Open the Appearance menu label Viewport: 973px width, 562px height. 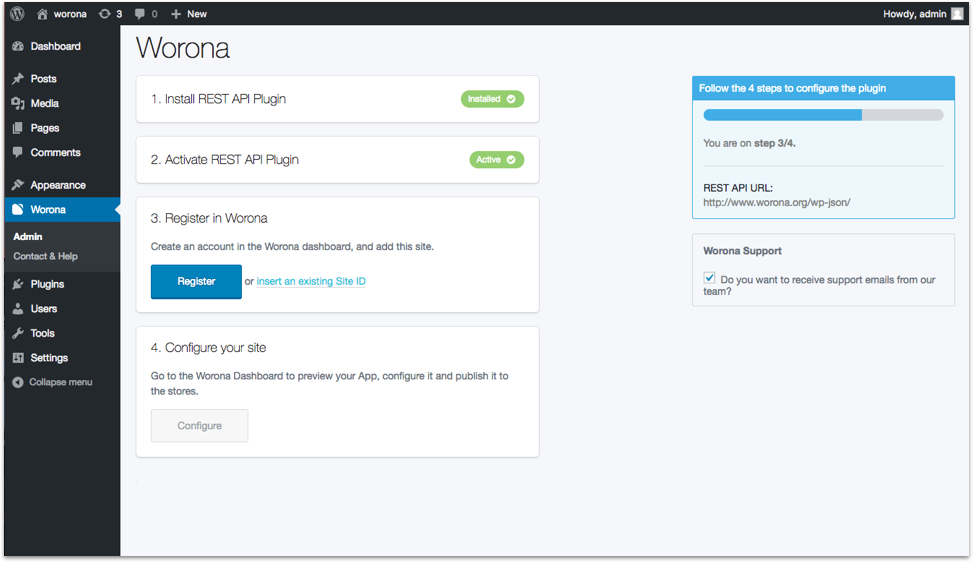[58, 185]
